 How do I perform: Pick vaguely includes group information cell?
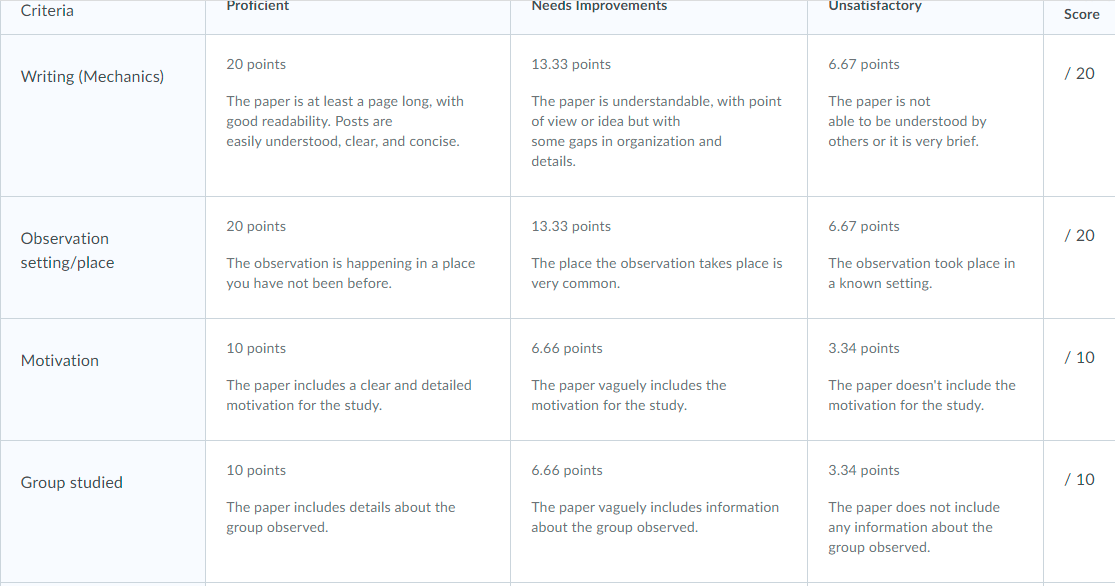pos(658,512)
